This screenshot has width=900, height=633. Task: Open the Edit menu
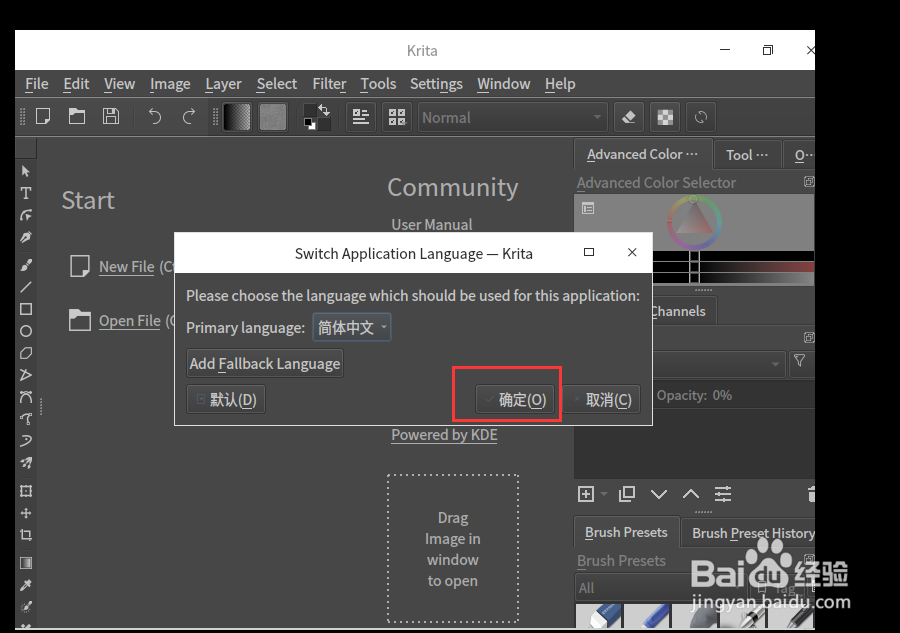coord(76,84)
